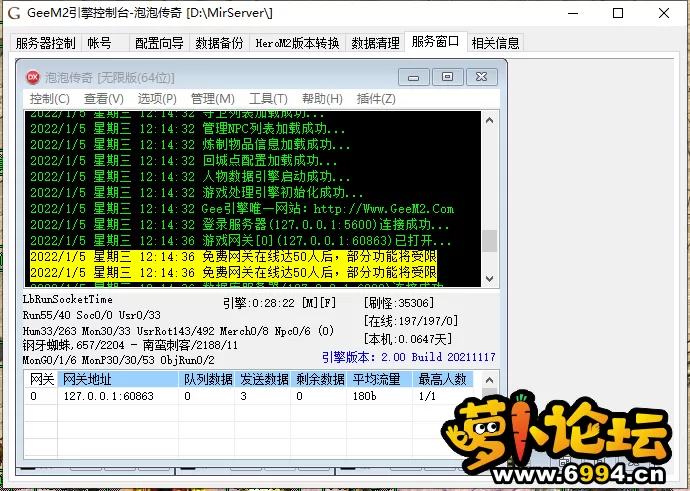Open the 选项(P) menu
This screenshot has height=491, width=690.
[x=157, y=99]
